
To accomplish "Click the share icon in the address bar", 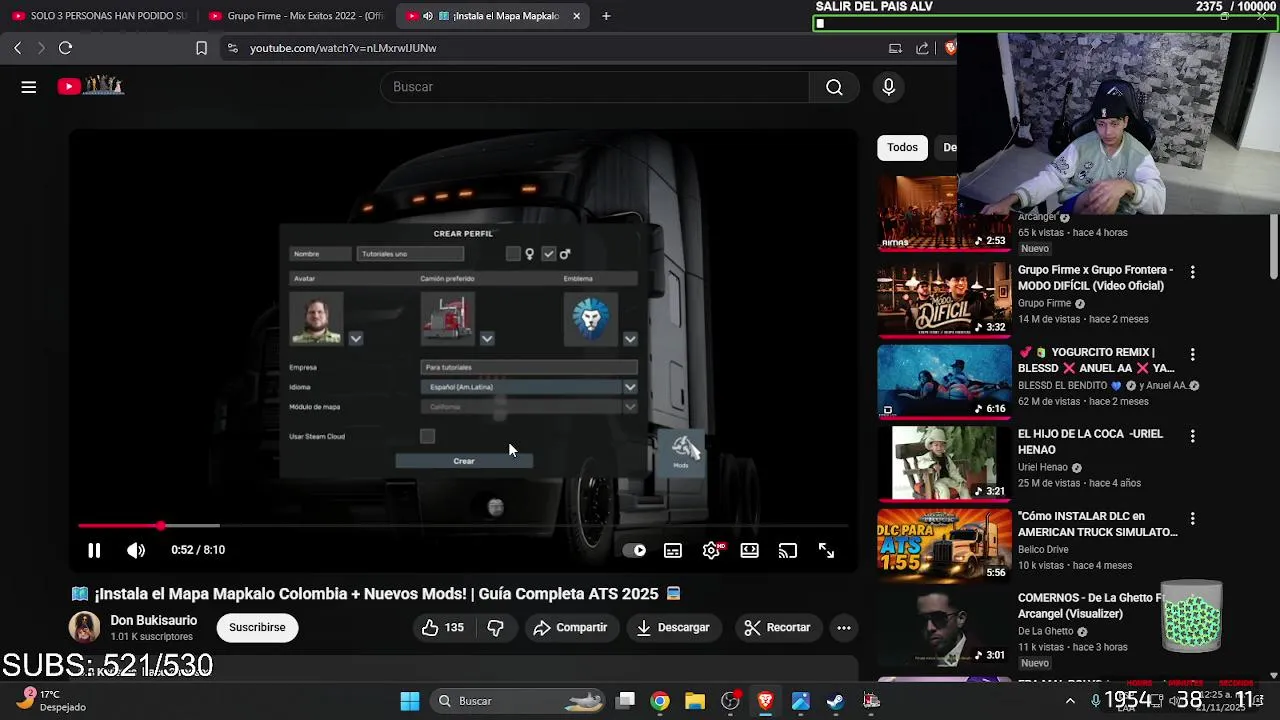I will point(922,48).
